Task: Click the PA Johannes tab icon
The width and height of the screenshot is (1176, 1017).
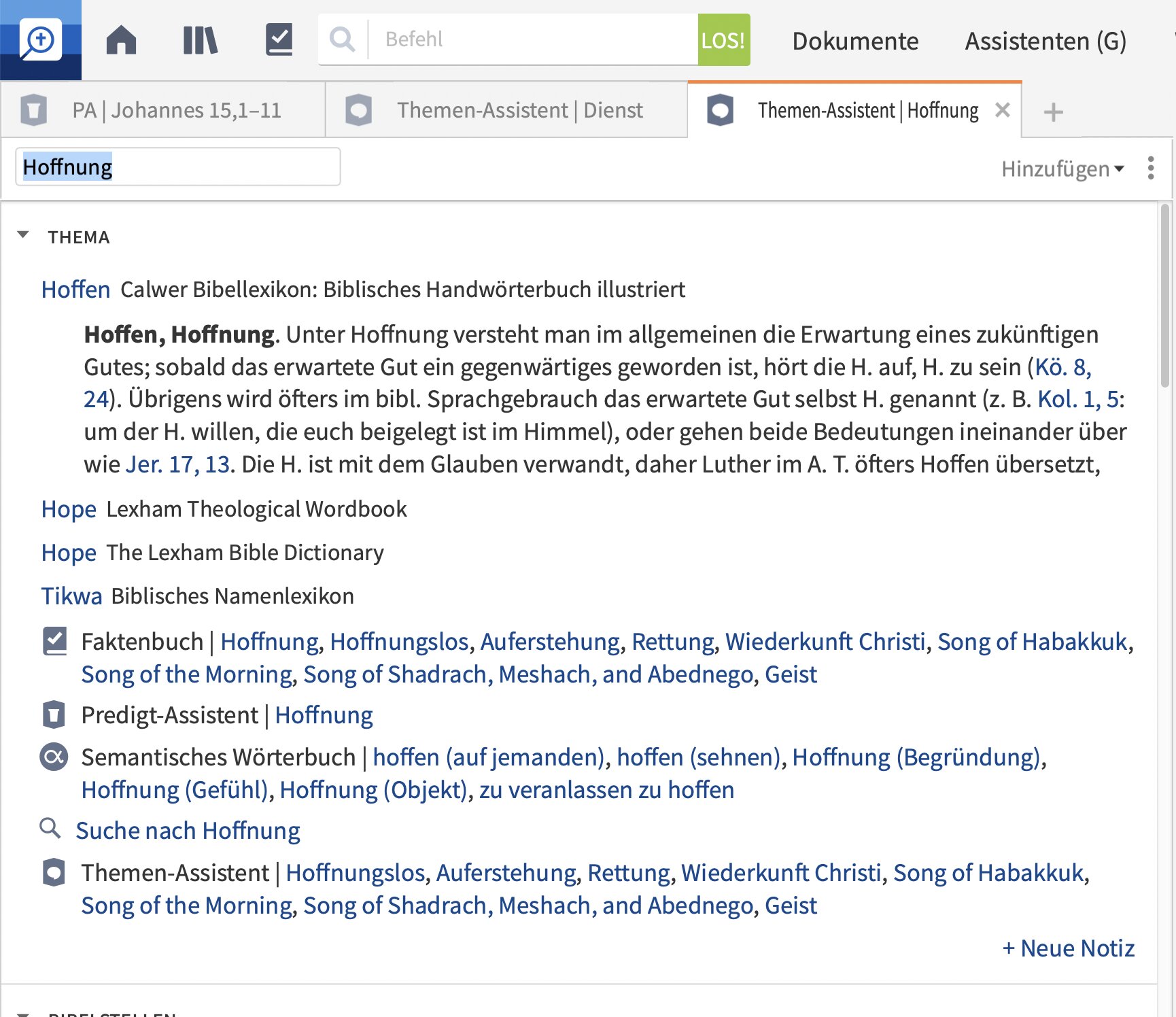Action: pos(34,110)
